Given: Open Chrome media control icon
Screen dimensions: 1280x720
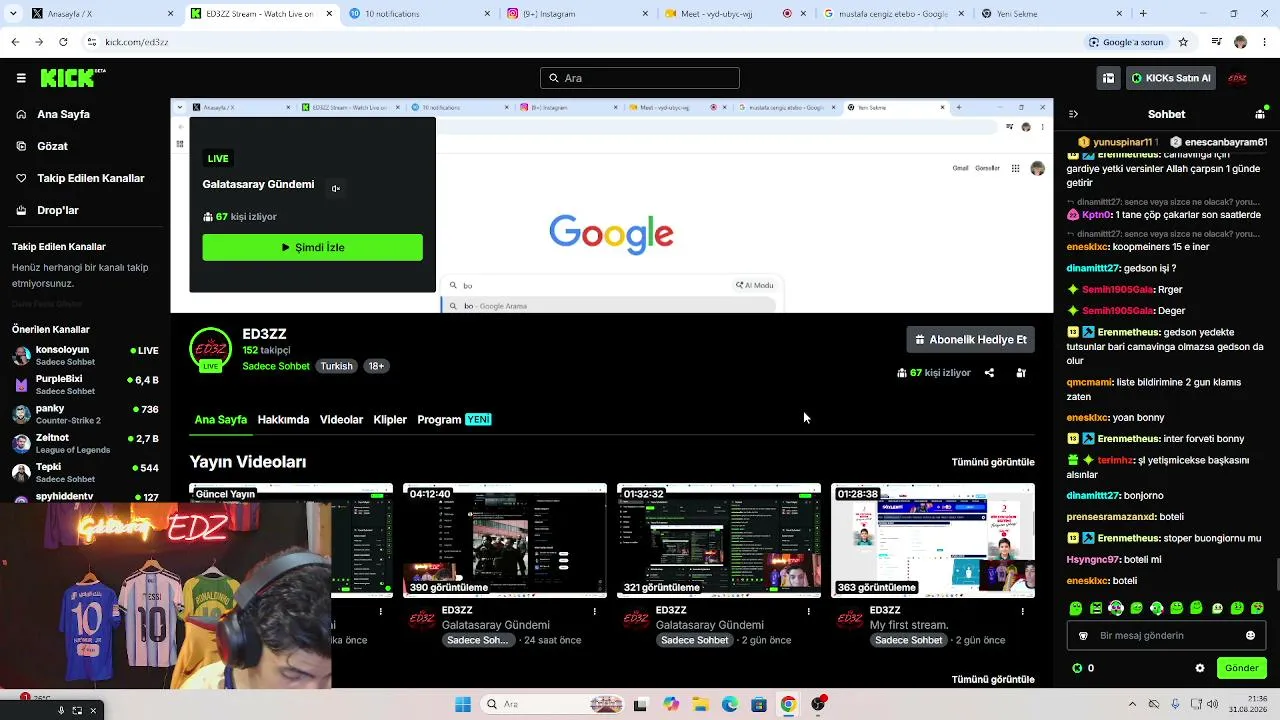Looking at the screenshot, I should (1216, 42).
